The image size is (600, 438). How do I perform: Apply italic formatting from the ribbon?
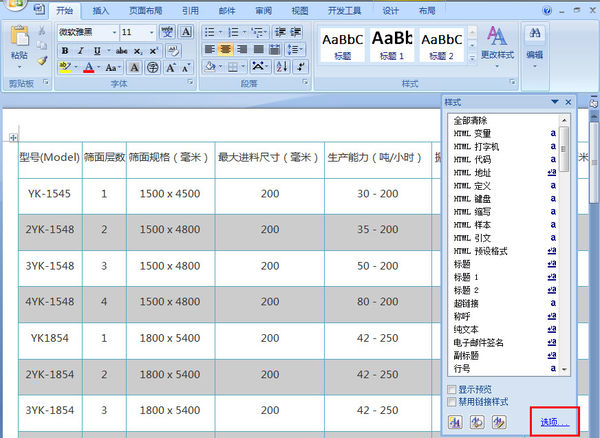(x=82, y=50)
